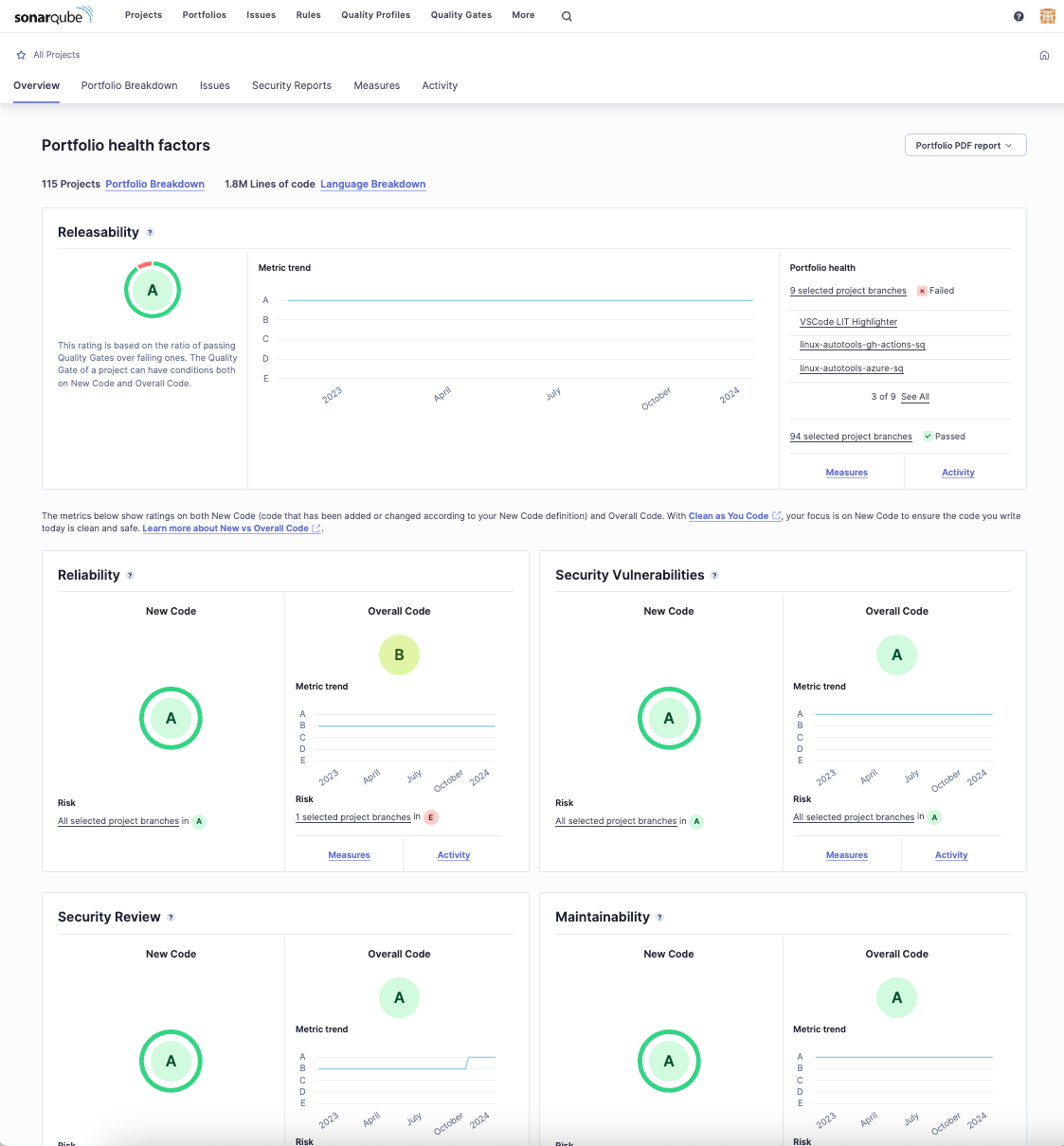
Task: Click the star icon next to All Projects breadcrumb
Action: (x=20, y=55)
